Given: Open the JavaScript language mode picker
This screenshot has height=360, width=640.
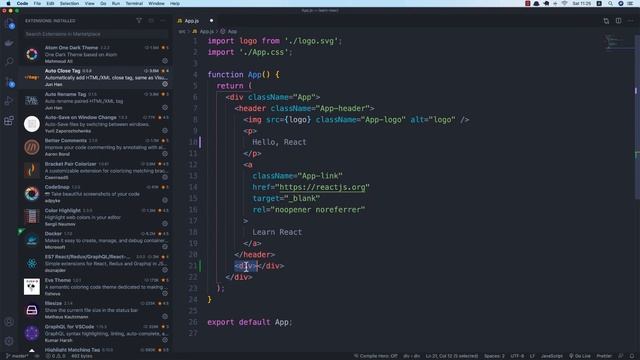Looking at the screenshot, I should tap(551, 356).
